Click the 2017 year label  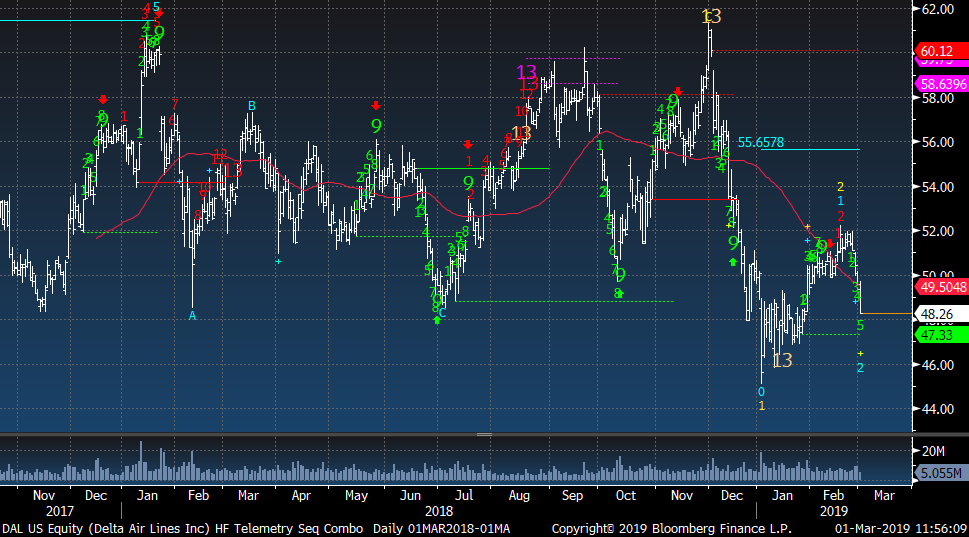tap(59, 512)
